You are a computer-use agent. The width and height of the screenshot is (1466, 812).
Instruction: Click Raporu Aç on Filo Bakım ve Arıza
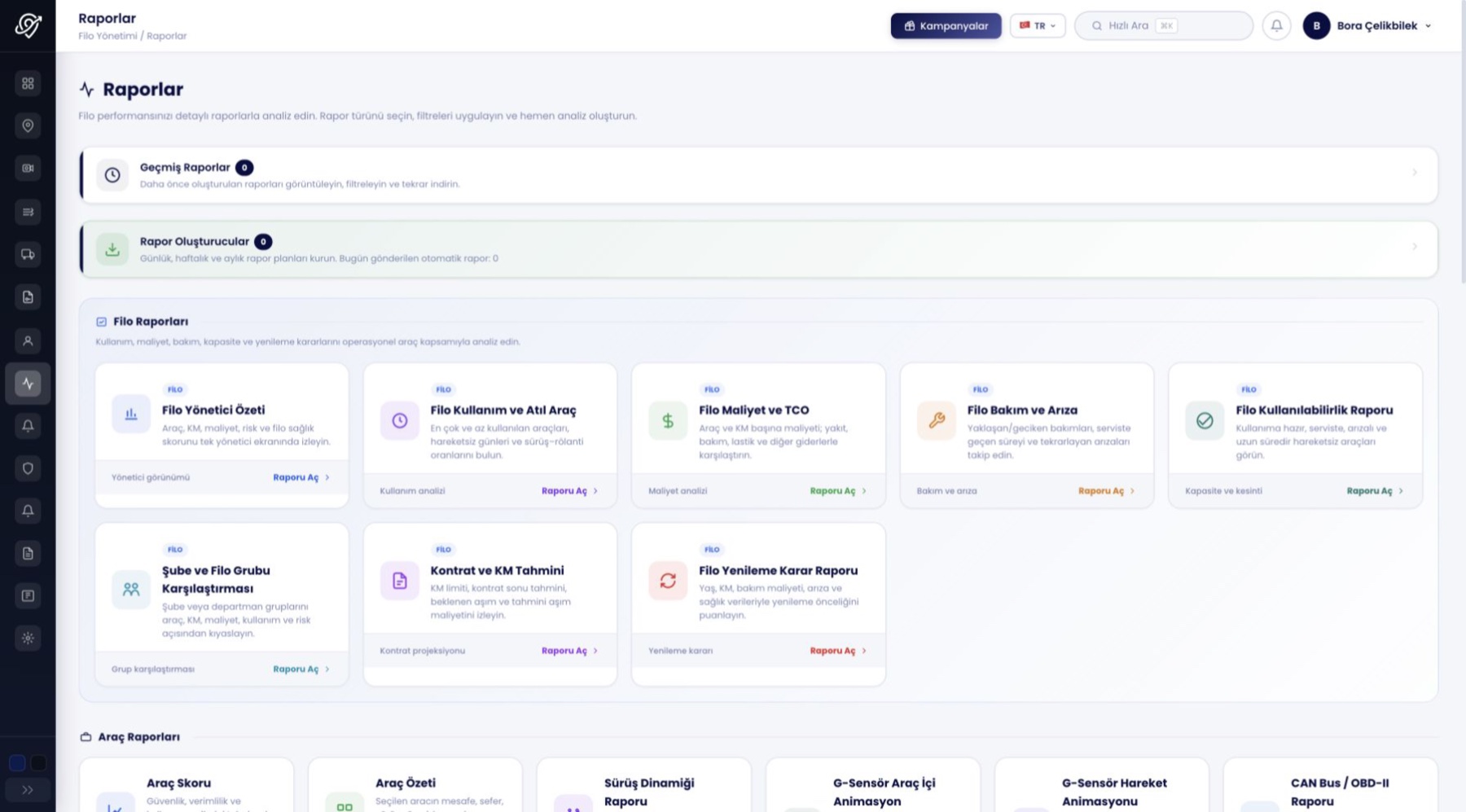tap(1107, 491)
